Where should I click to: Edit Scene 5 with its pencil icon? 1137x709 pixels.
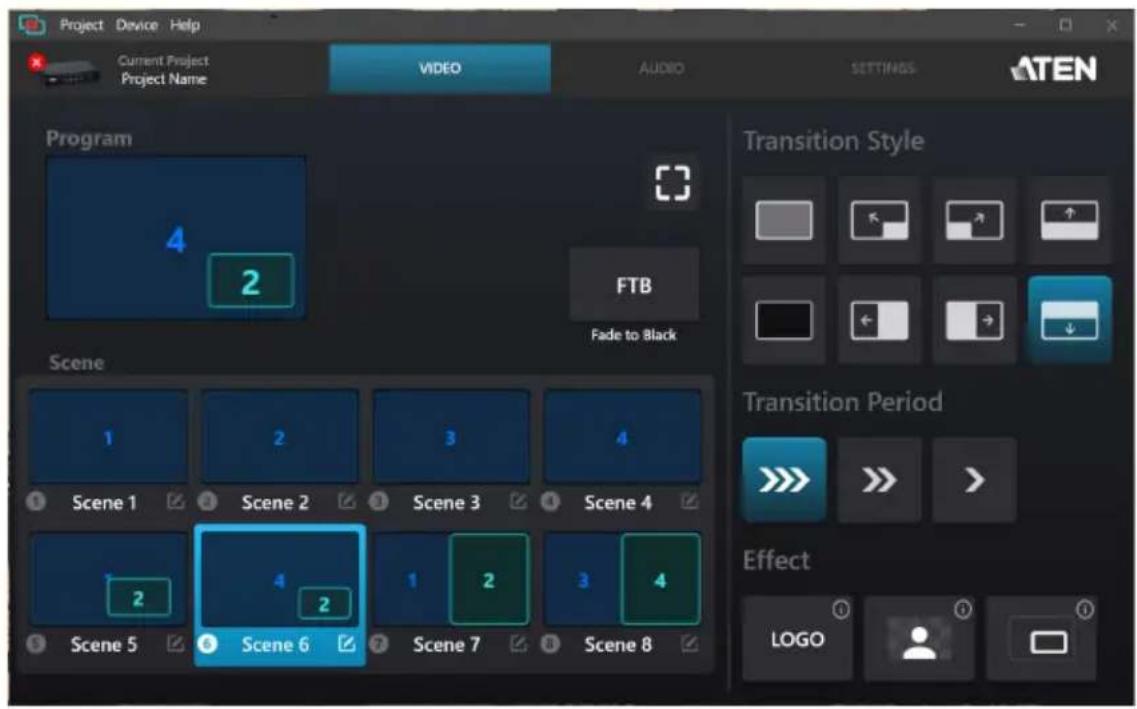(x=175, y=643)
